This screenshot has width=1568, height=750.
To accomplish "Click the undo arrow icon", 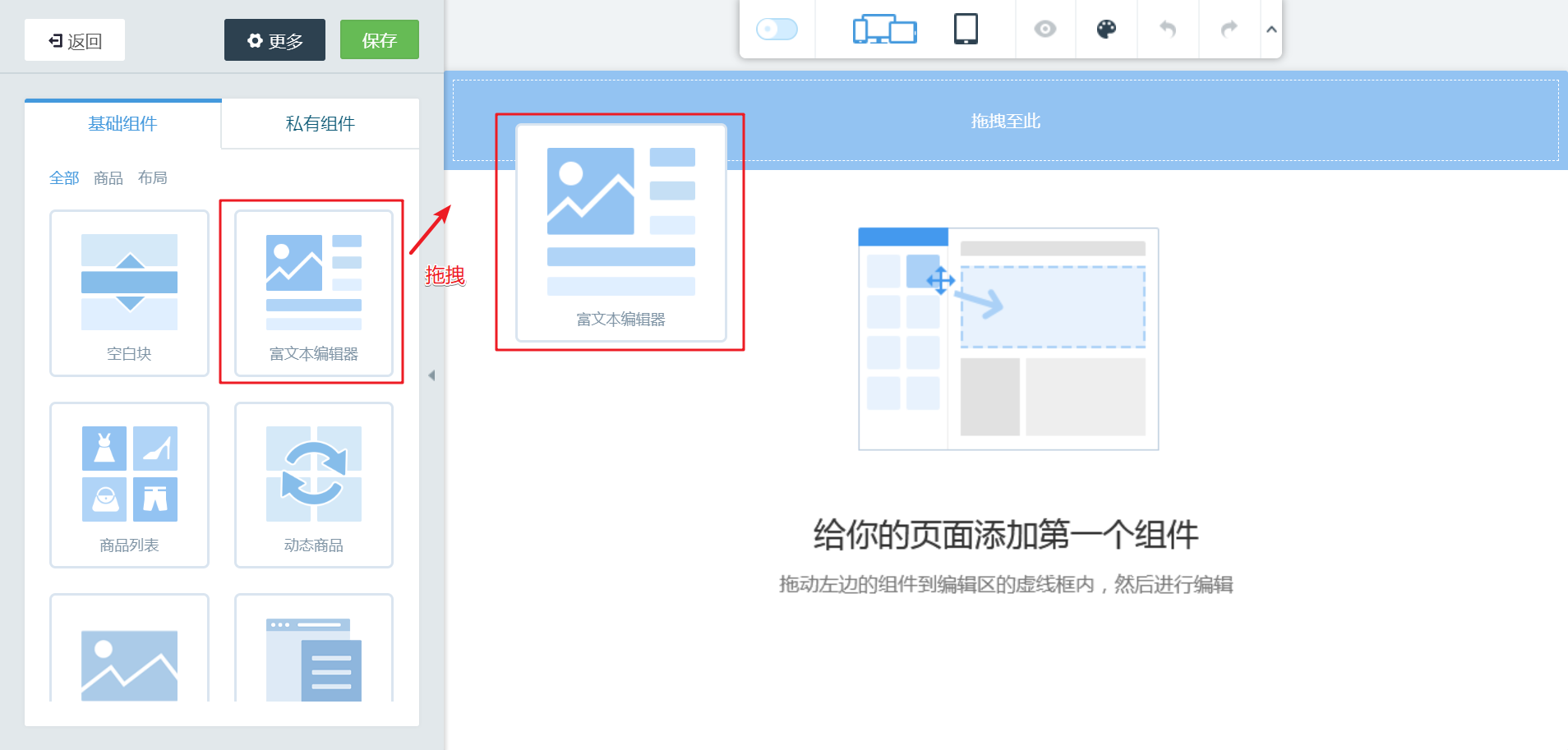I will pos(1167,29).
